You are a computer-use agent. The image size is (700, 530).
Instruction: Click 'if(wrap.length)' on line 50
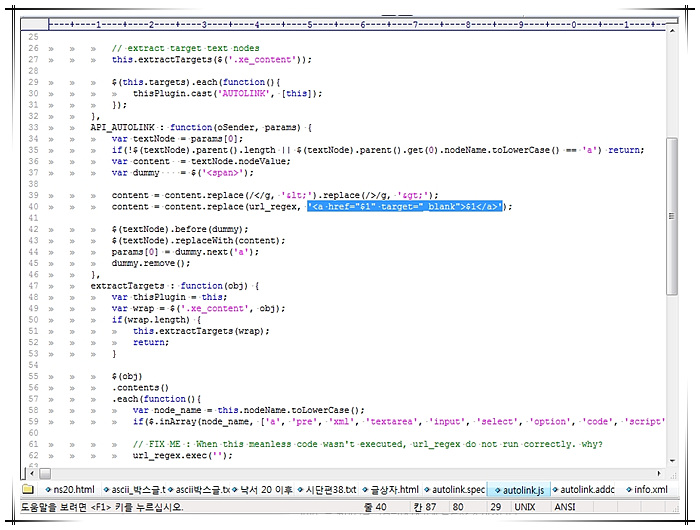[151, 320]
